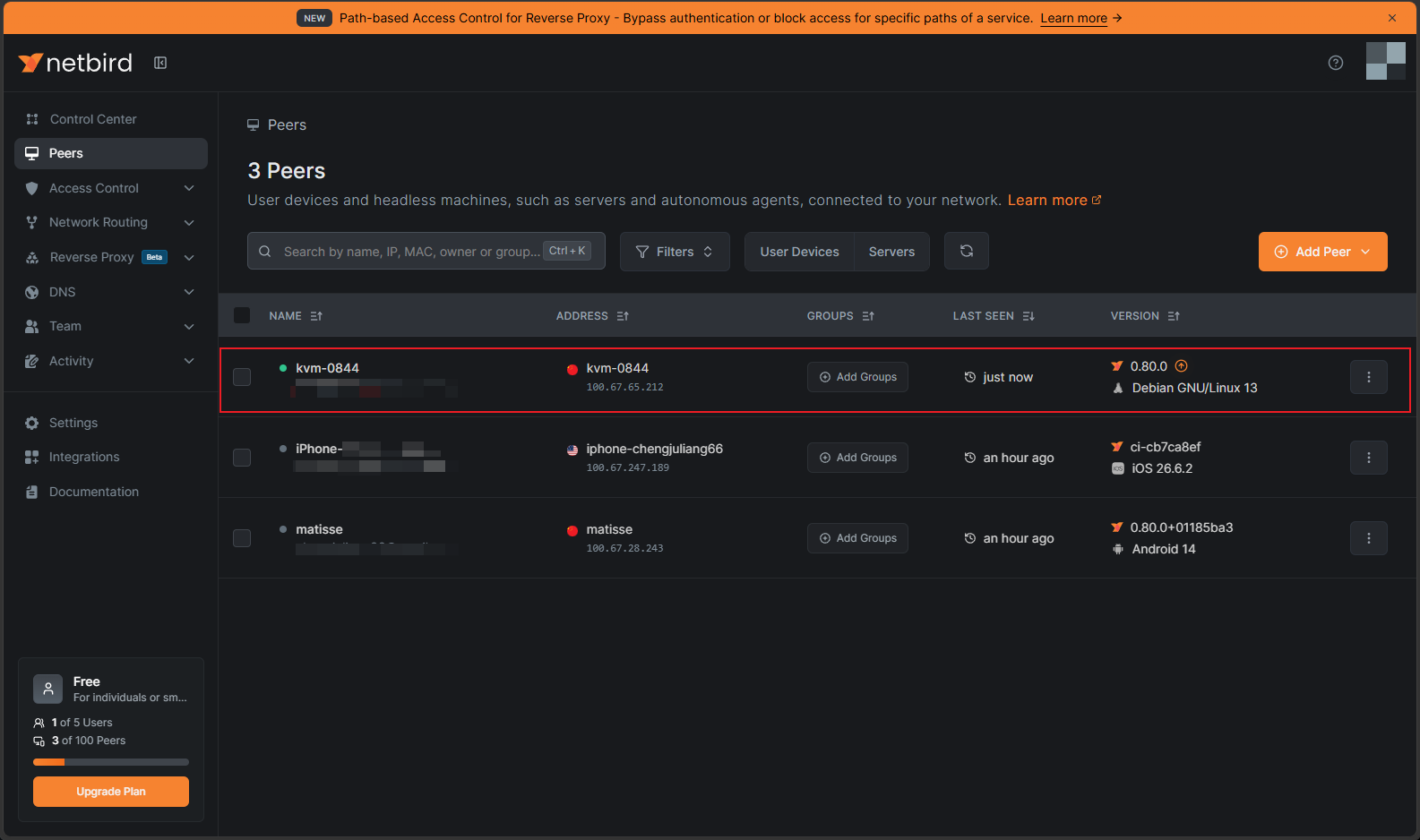Dismiss the orange announcement banner
The height and width of the screenshot is (840, 1420).
[x=1392, y=18]
